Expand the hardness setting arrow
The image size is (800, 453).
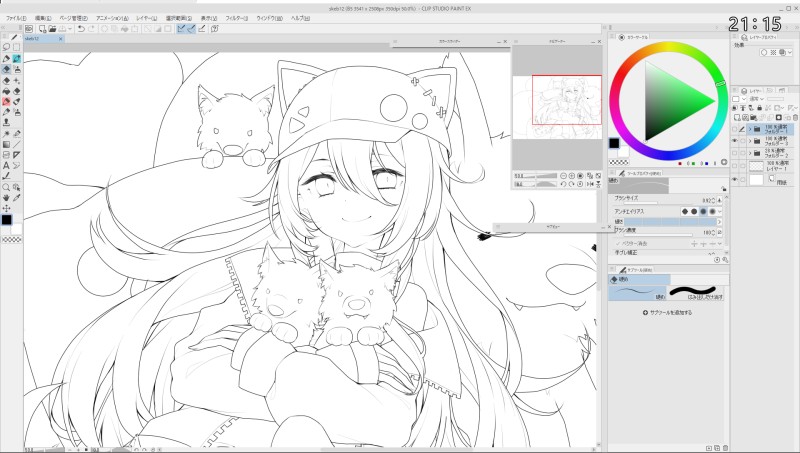click(x=720, y=222)
